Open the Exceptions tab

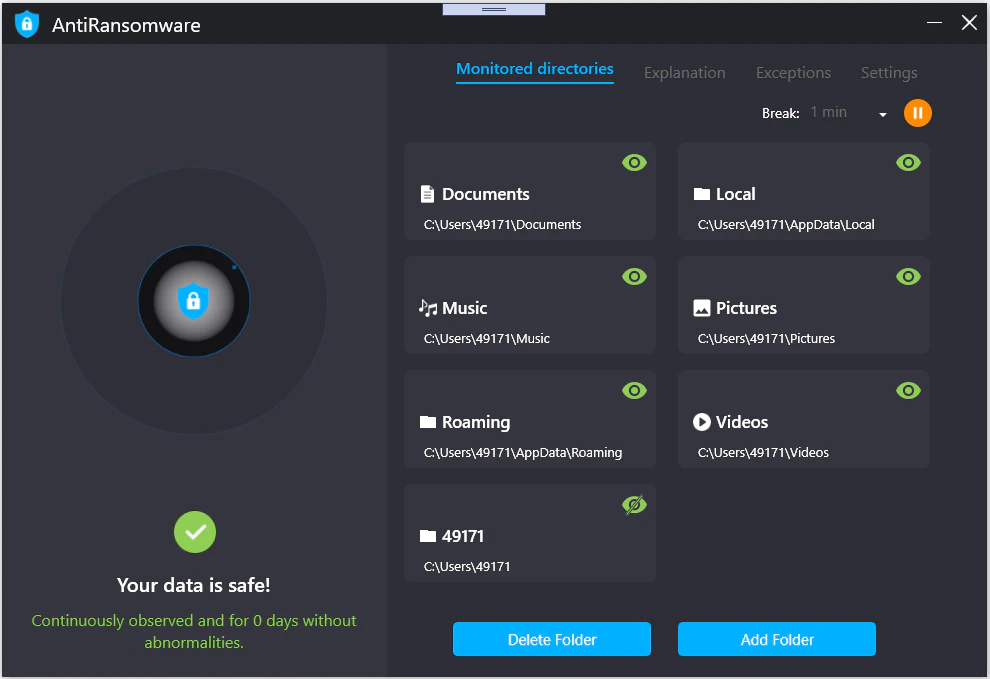point(793,73)
